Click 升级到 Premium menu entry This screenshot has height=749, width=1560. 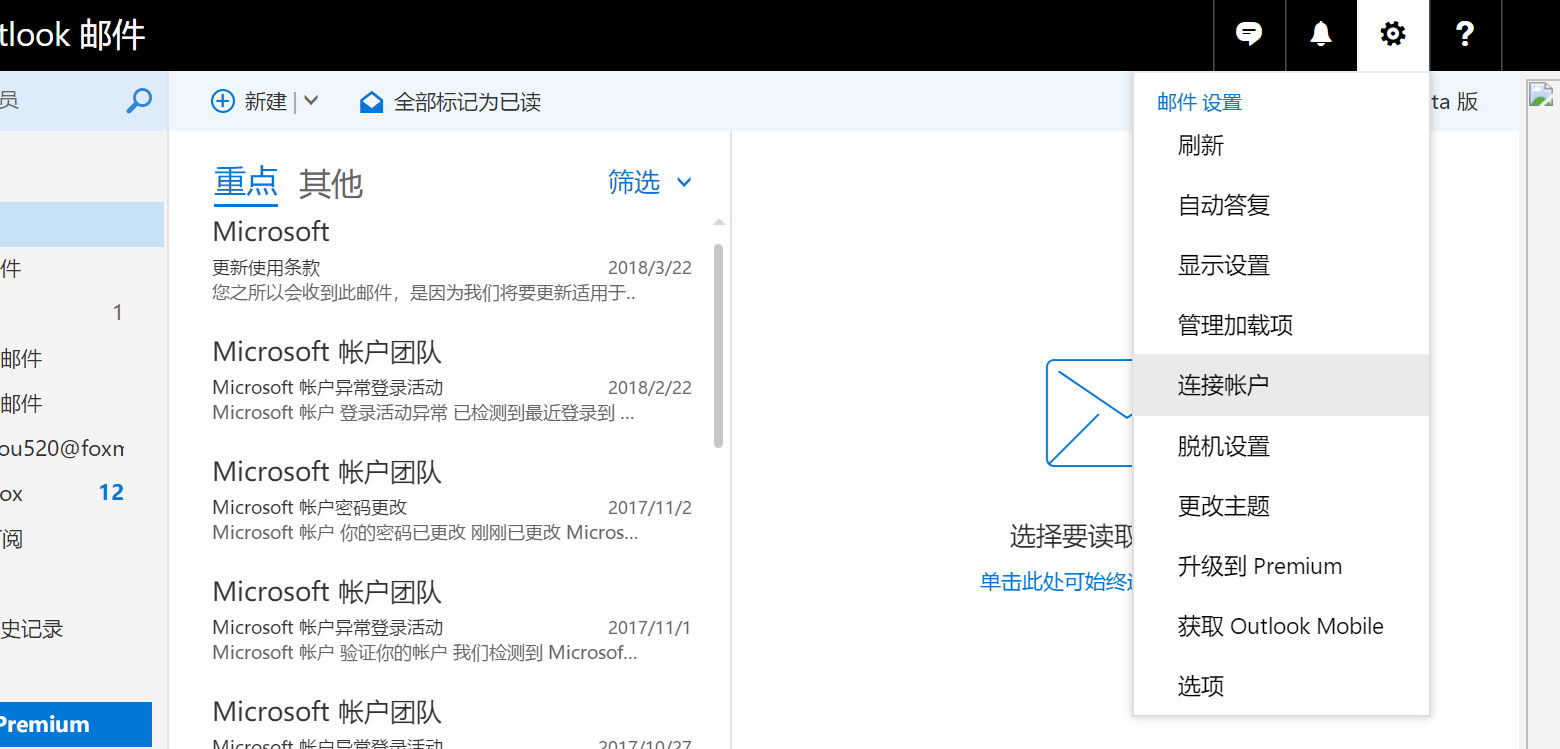(x=1281, y=566)
